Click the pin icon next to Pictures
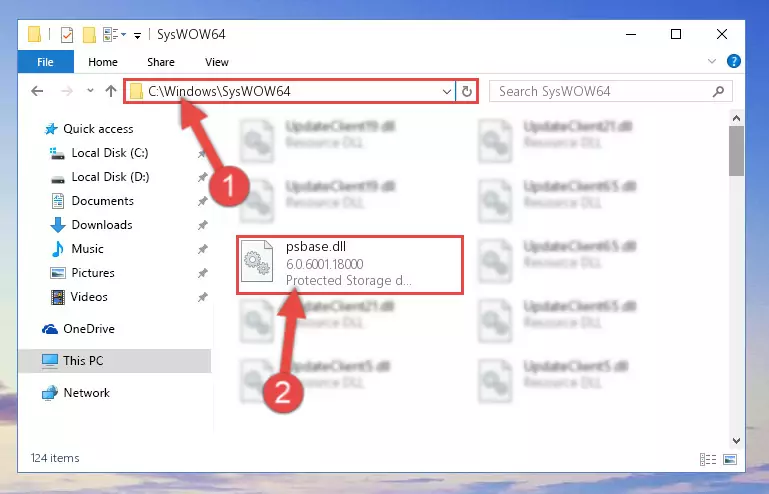The height and width of the screenshot is (494, 769). click(202, 273)
